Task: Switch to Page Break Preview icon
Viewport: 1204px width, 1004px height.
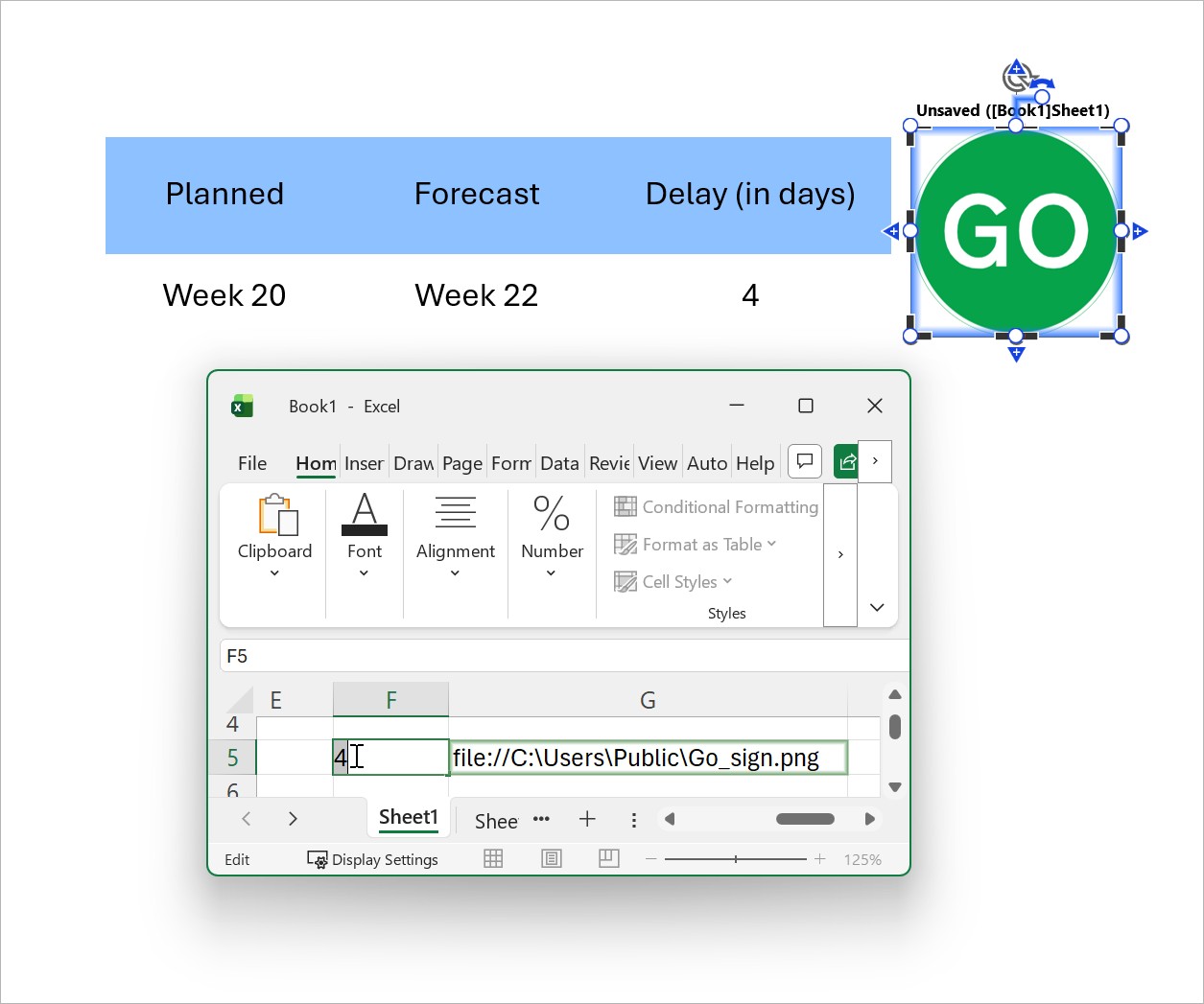Action: coord(609,859)
